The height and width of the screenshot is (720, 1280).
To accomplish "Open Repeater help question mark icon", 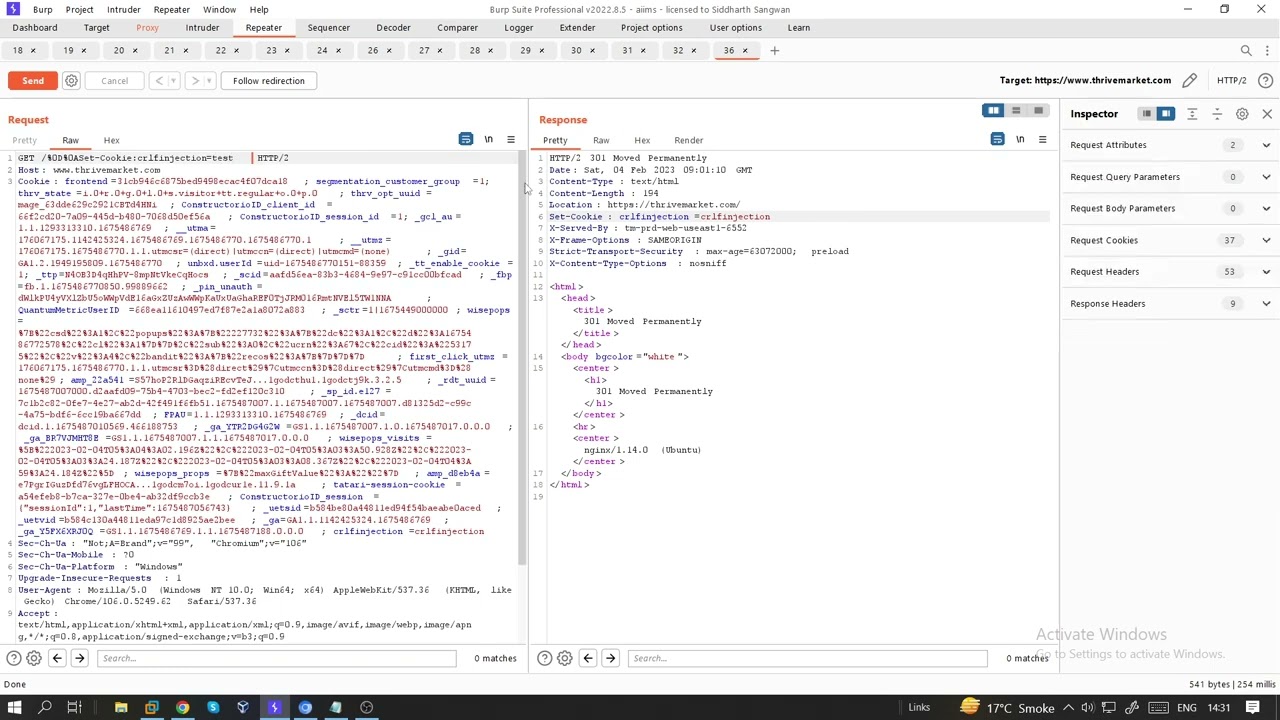I will tap(1266, 81).
